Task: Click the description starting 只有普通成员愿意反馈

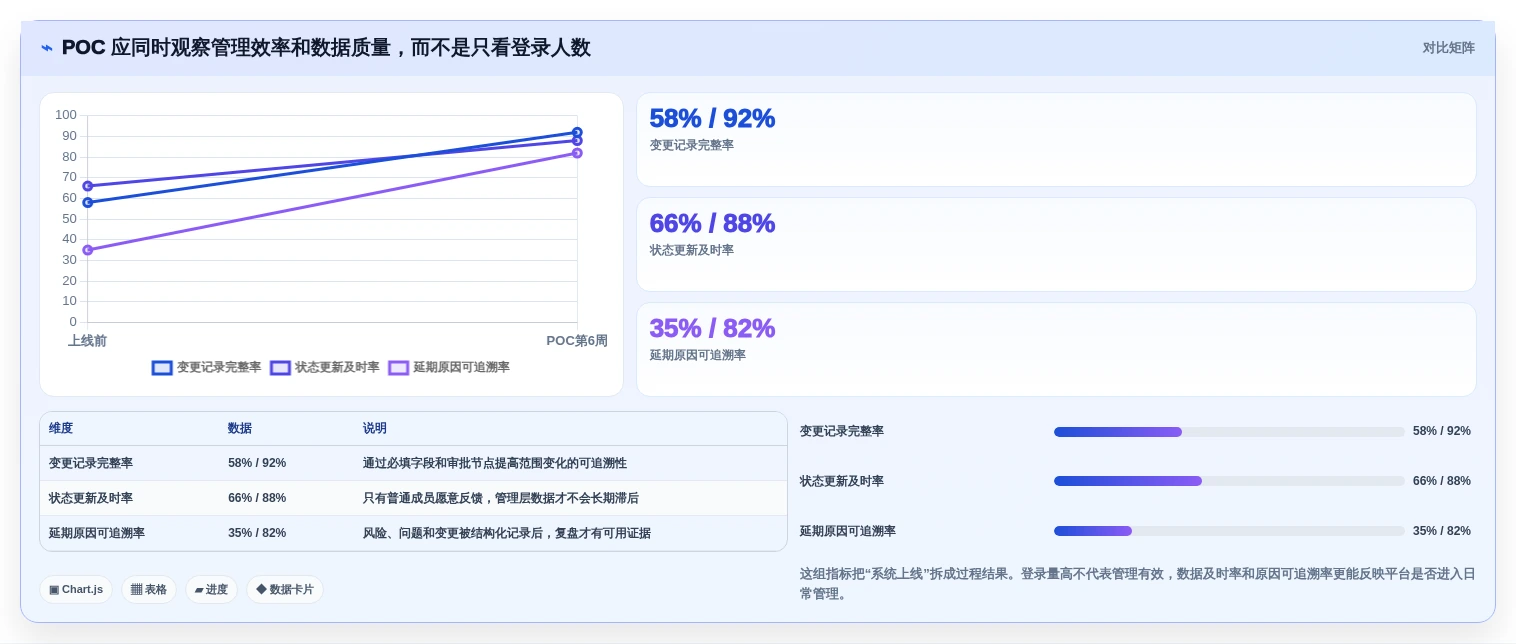Action: (501, 498)
